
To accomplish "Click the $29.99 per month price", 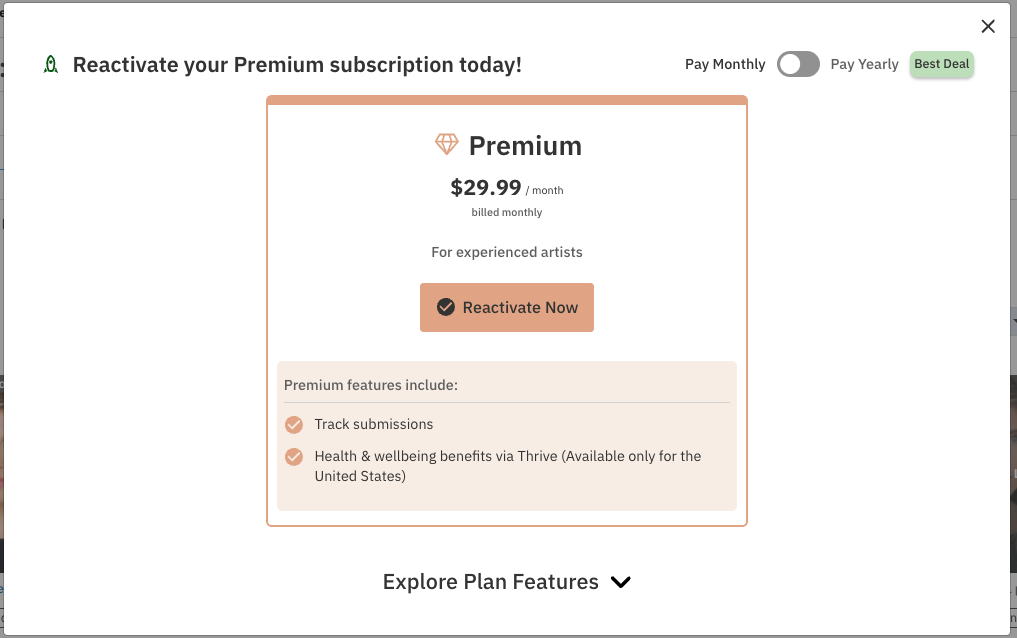I will 507,188.
